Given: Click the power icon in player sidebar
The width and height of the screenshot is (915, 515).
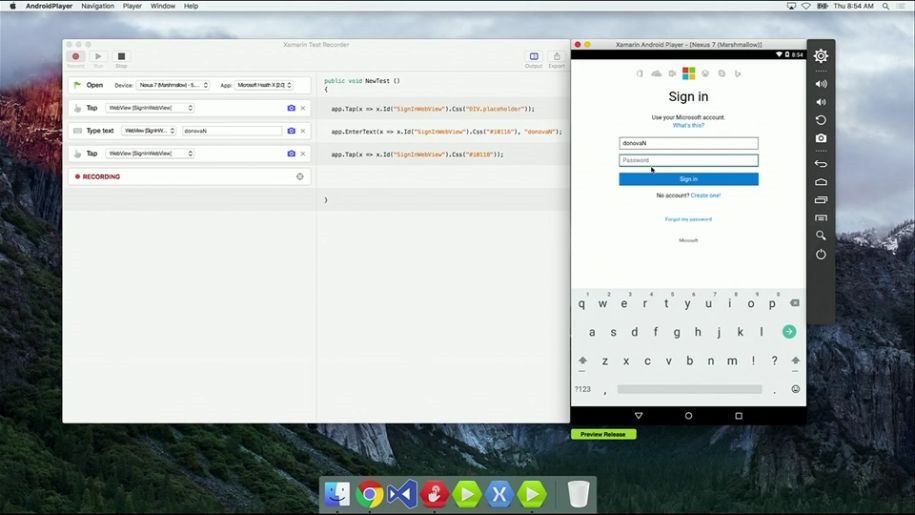Looking at the screenshot, I should 821,254.
